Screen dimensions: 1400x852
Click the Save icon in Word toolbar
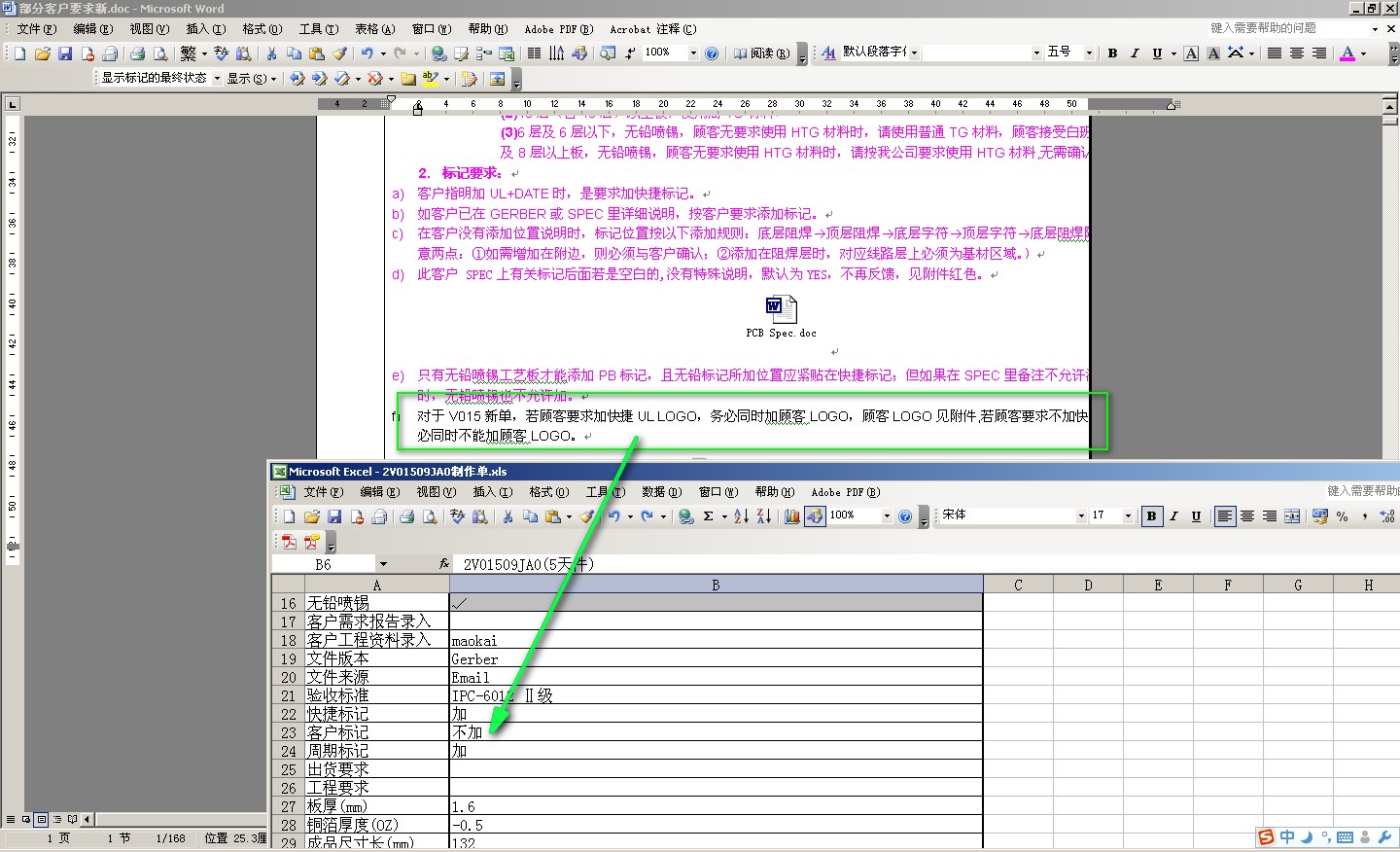tap(65, 53)
